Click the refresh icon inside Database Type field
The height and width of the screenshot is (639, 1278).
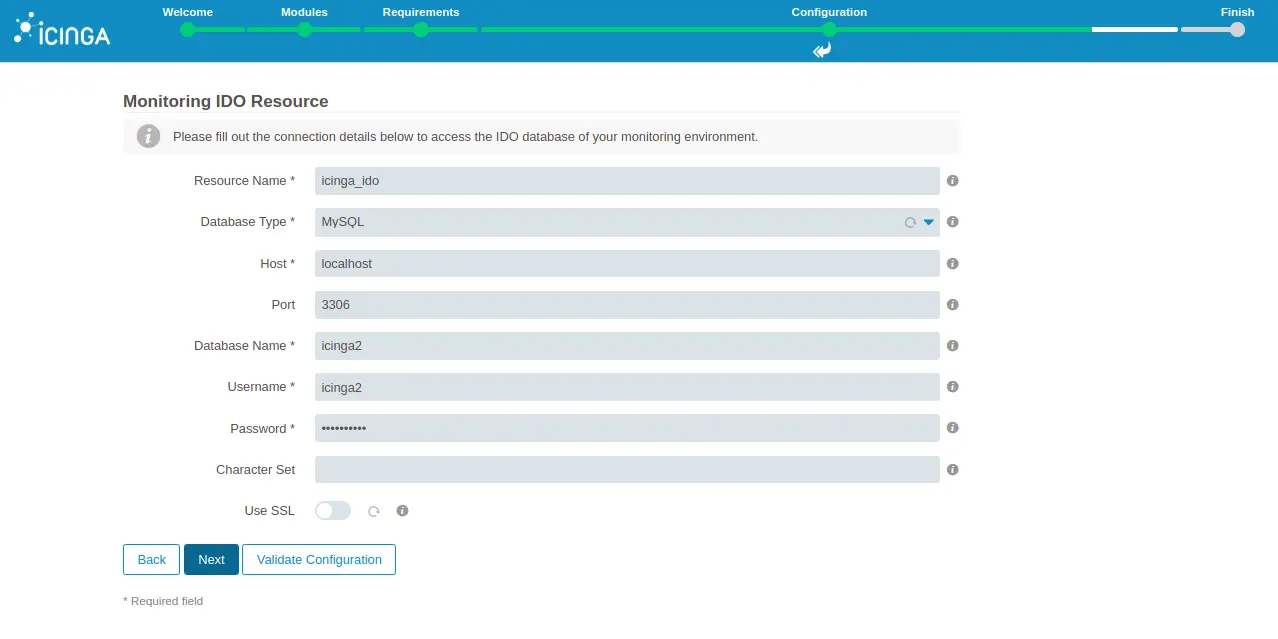click(x=910, y=223)
